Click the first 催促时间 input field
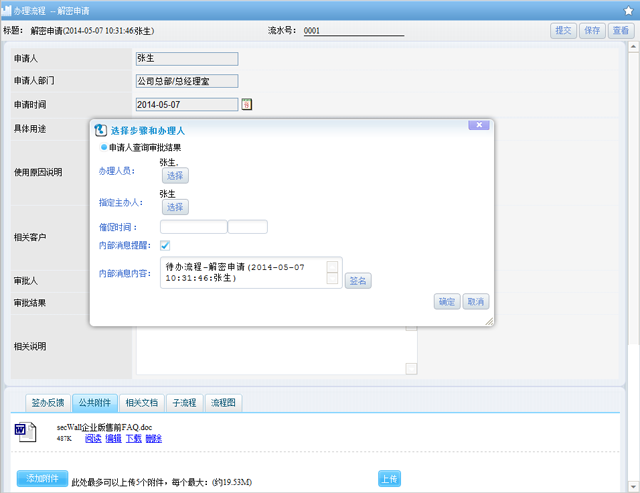 193,227
